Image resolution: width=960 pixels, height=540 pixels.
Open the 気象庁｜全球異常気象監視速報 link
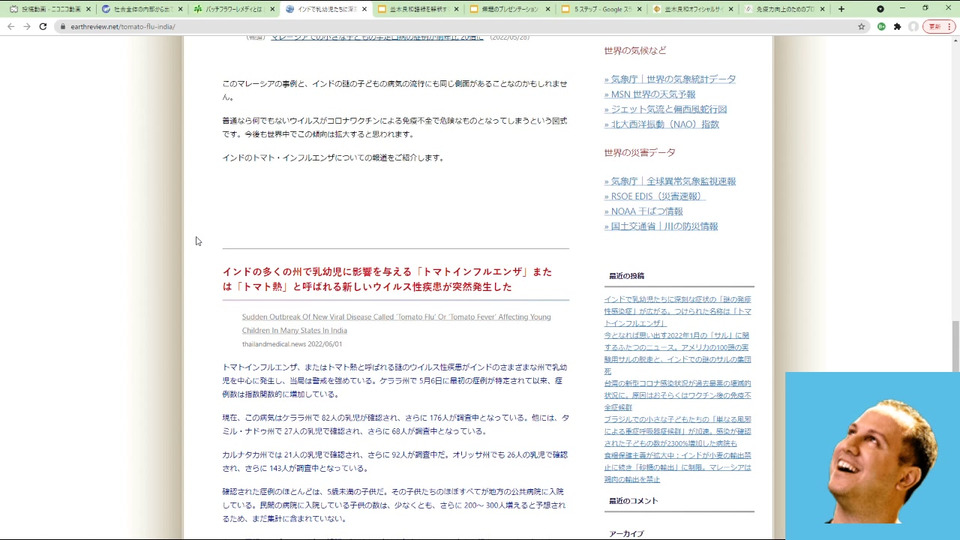[x=670, y=181]
